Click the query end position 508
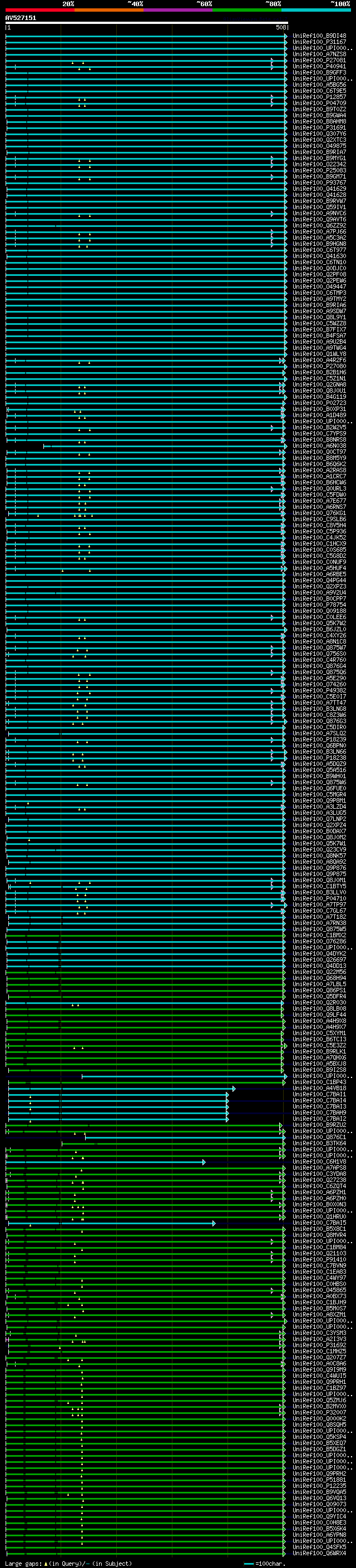The height and width of the screenshot is (1568, 356). tap(280, 27)
